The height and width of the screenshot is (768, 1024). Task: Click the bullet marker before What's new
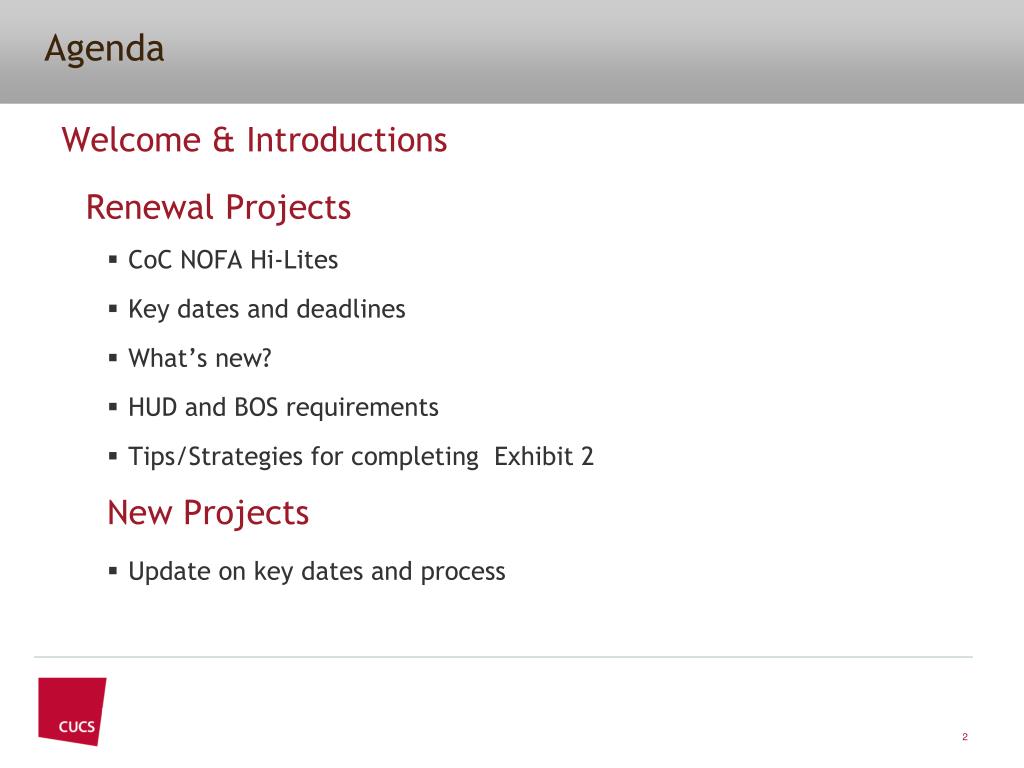coord(113,358)
